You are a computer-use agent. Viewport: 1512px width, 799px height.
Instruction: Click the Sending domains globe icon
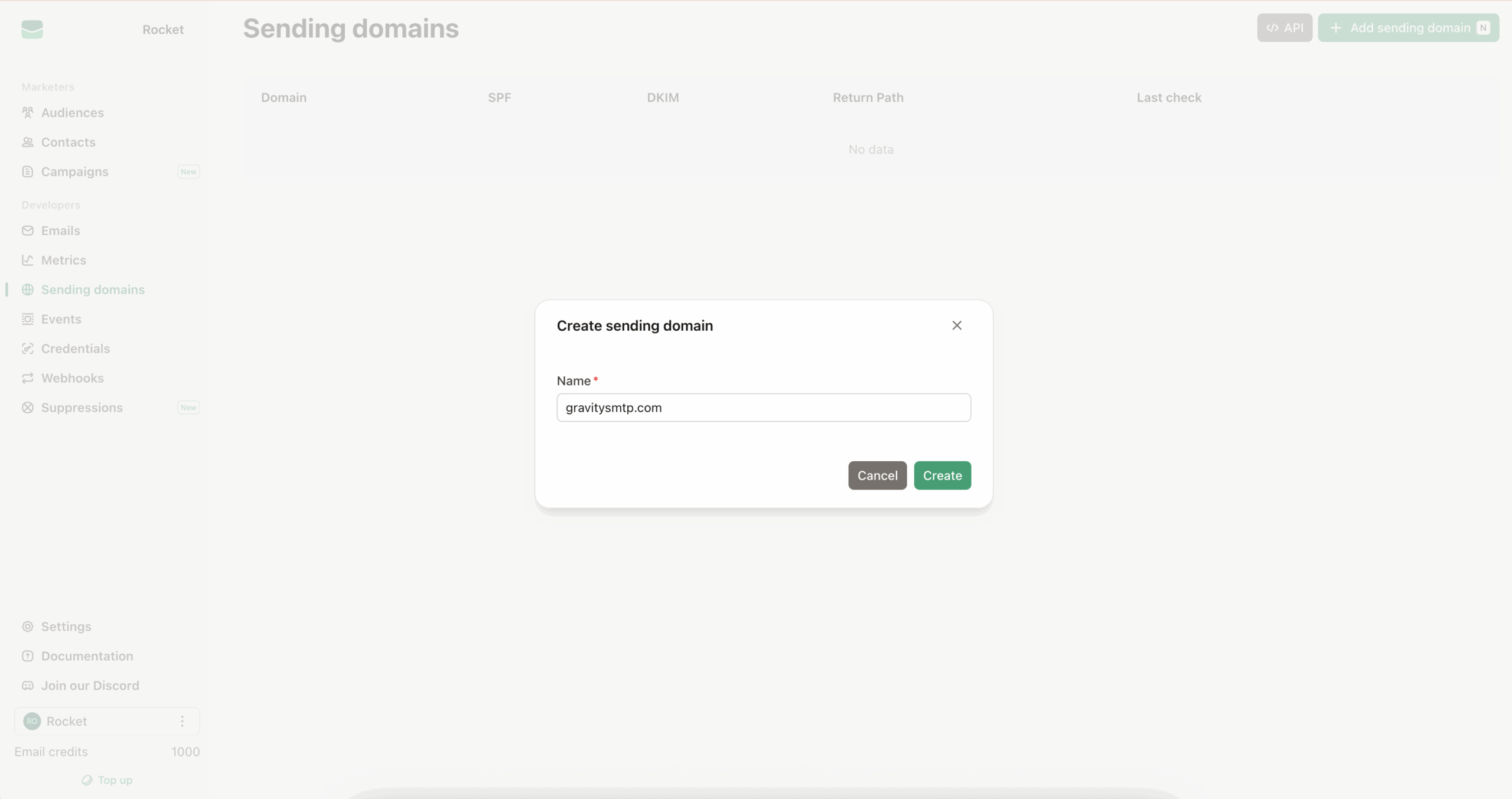click(x=28, y=289)
